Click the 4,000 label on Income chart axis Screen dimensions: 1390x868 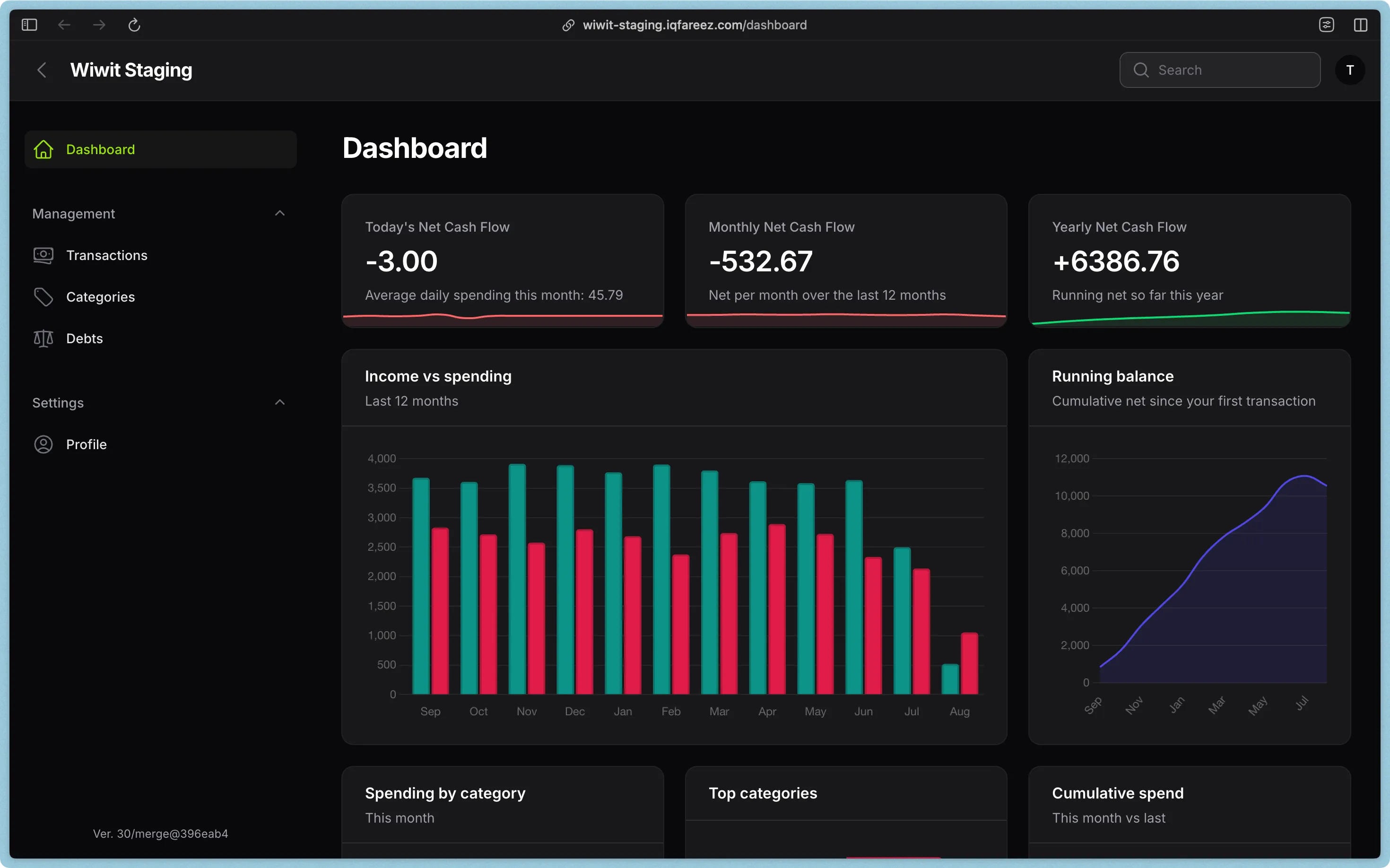(382, 459)
